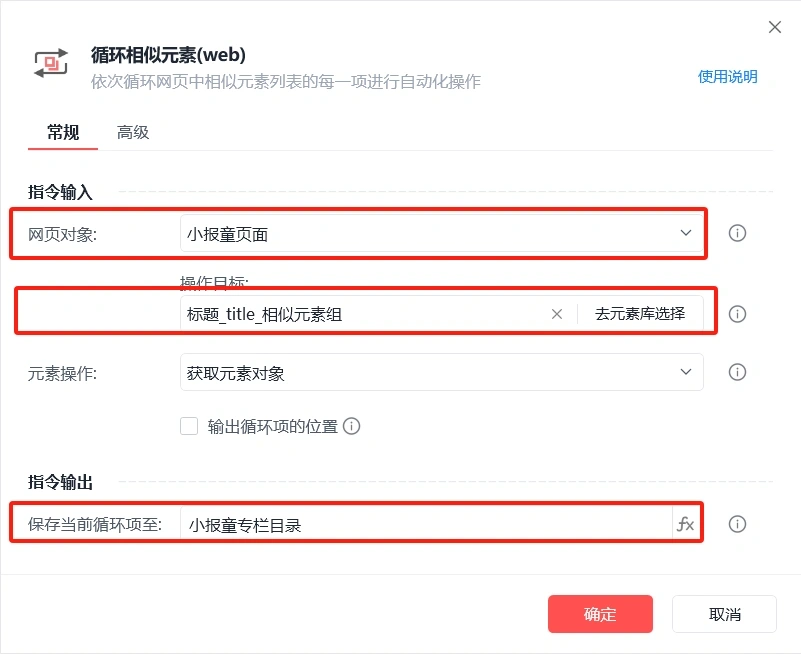Screen dimensions: 801x654
Task: Open the 使用说明 help link
Action: pos(727,77)
